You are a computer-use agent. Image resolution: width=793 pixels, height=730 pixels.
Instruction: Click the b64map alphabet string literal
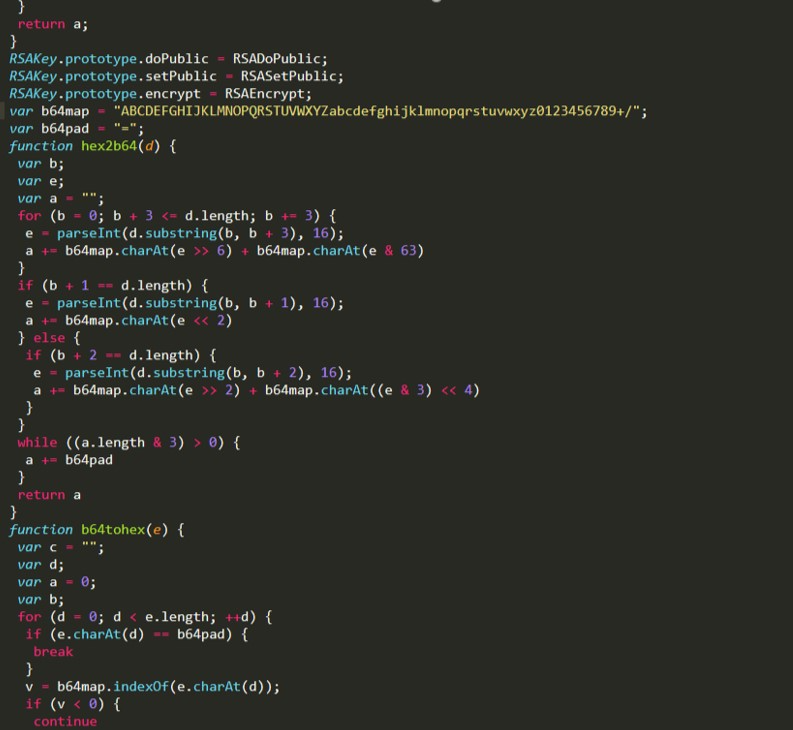coord(377,111)
